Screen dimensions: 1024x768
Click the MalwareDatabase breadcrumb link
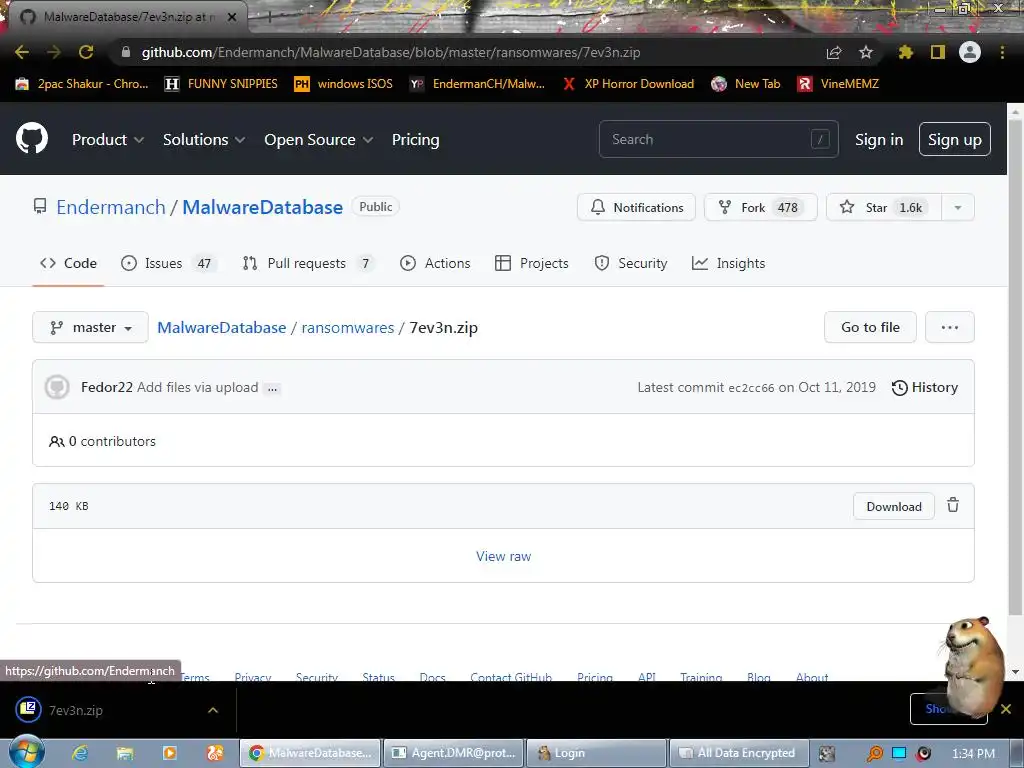tap(221, 327)
